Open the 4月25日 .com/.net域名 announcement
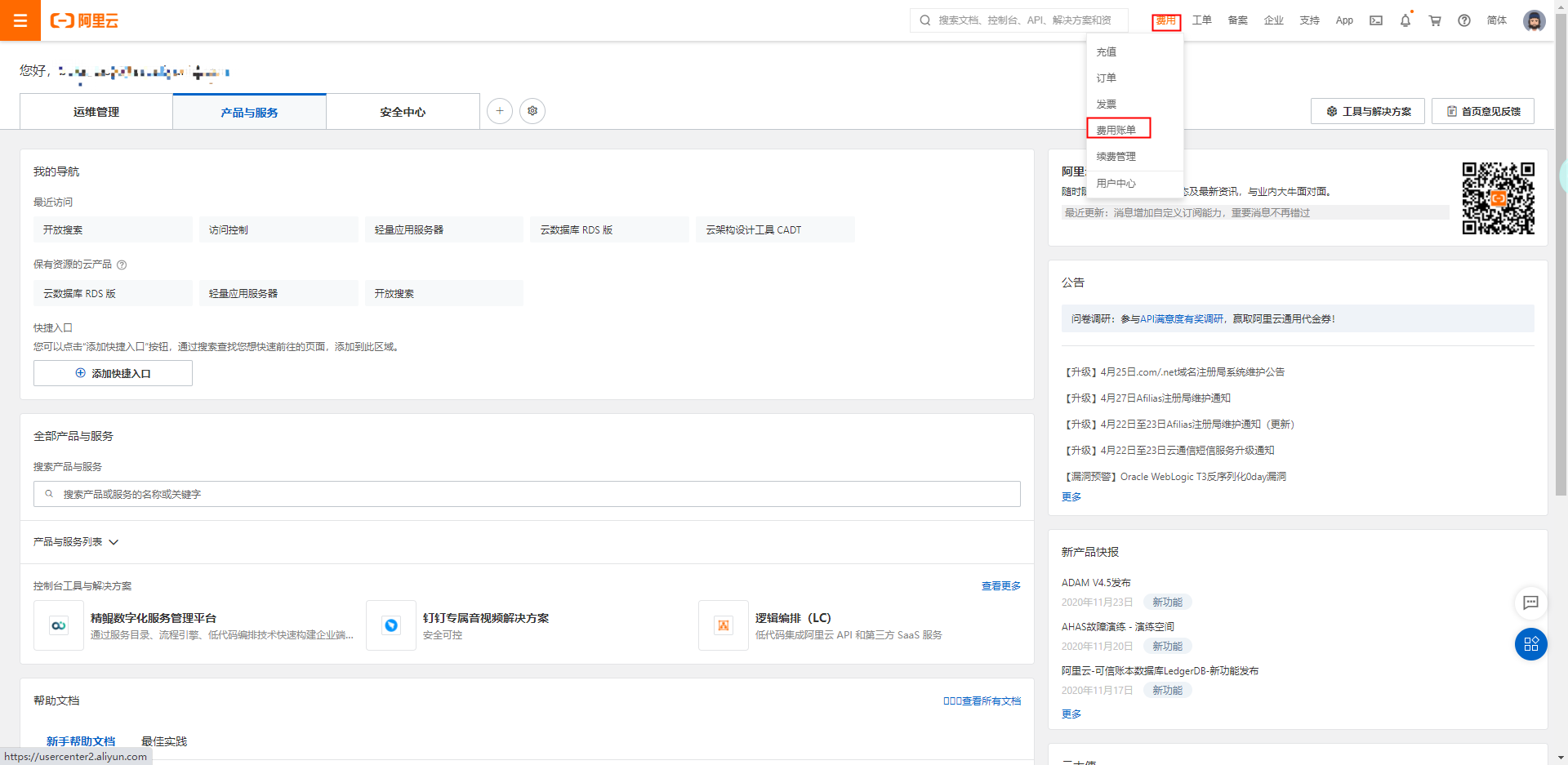Image resolution: width=1568 pixels, height=765 pixels. click(1174, 371)
